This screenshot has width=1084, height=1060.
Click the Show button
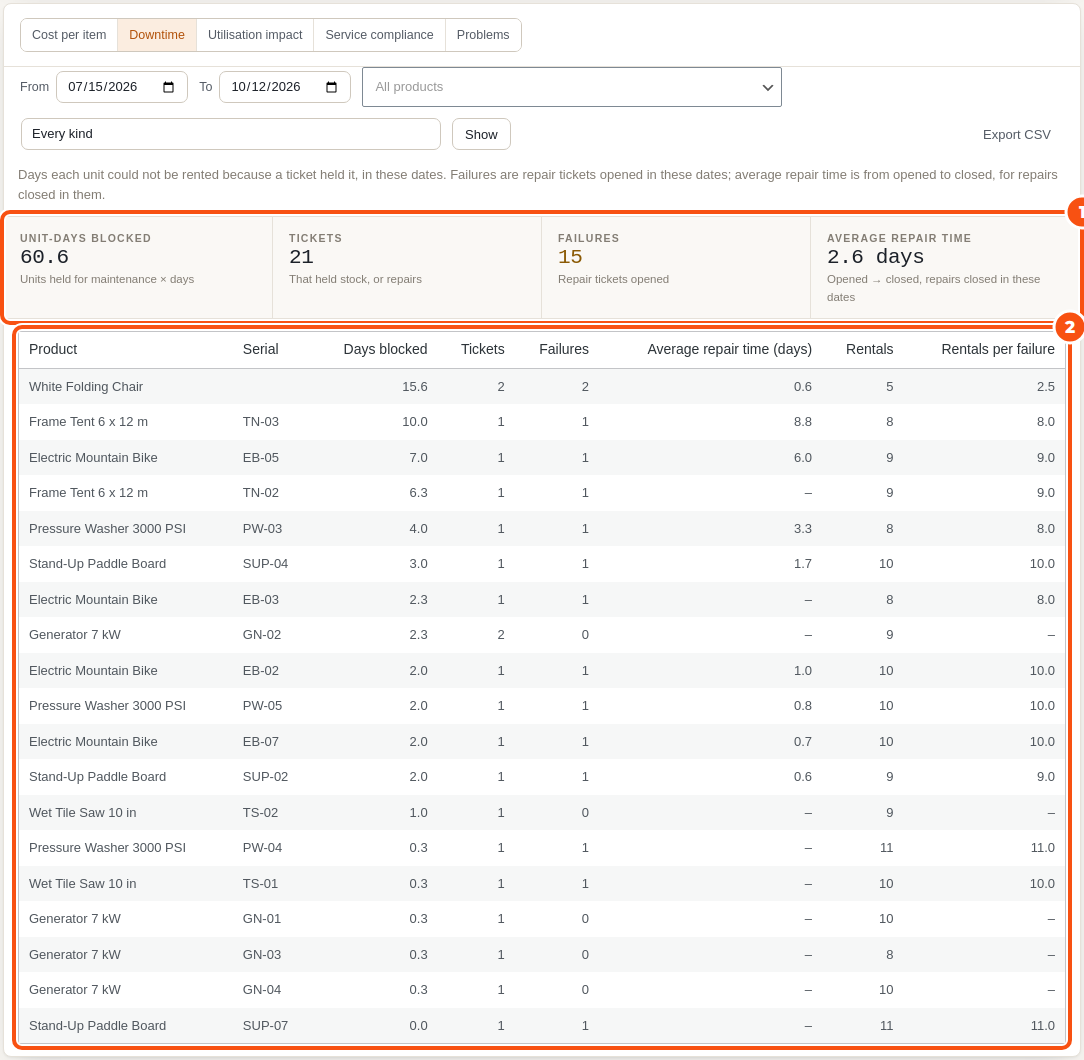click(481, 134)
